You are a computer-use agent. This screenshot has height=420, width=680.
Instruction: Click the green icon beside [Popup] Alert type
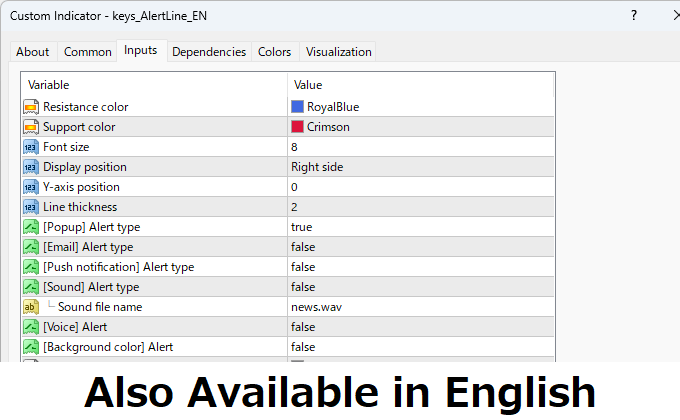pyautogui.click(x=31, y=227)
